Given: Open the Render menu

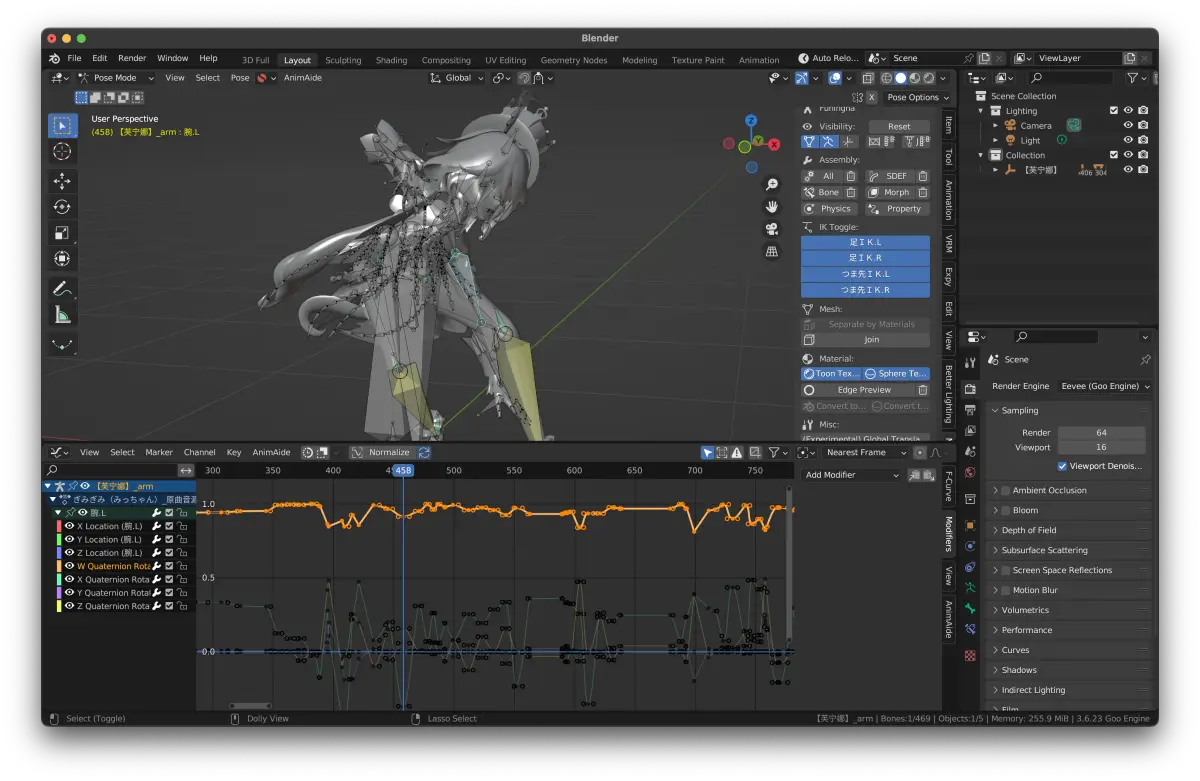Looking at the screenshot, I should 132,58.
